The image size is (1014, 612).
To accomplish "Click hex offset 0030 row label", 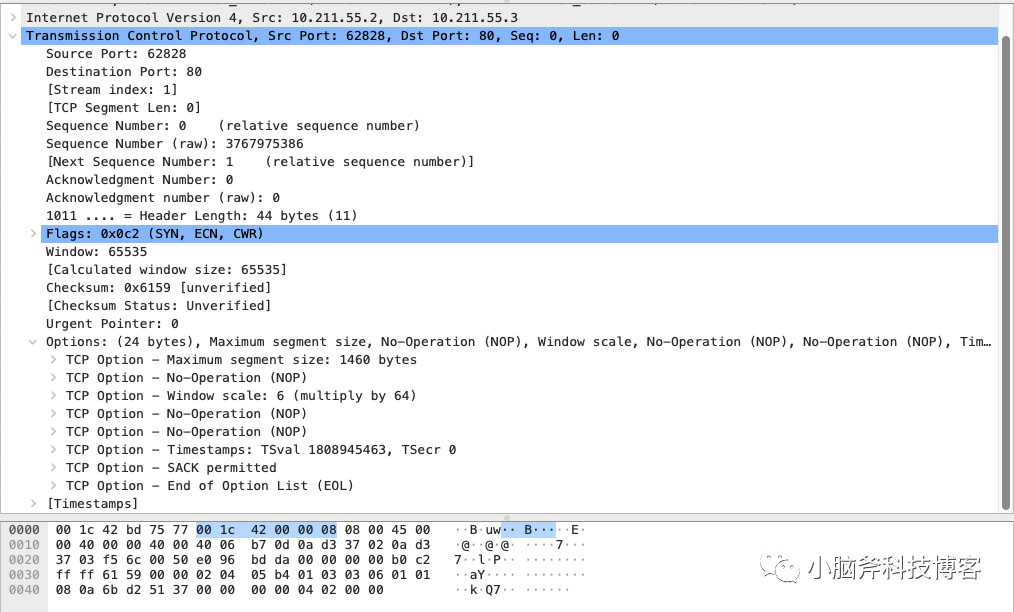I will pos(24,574).
